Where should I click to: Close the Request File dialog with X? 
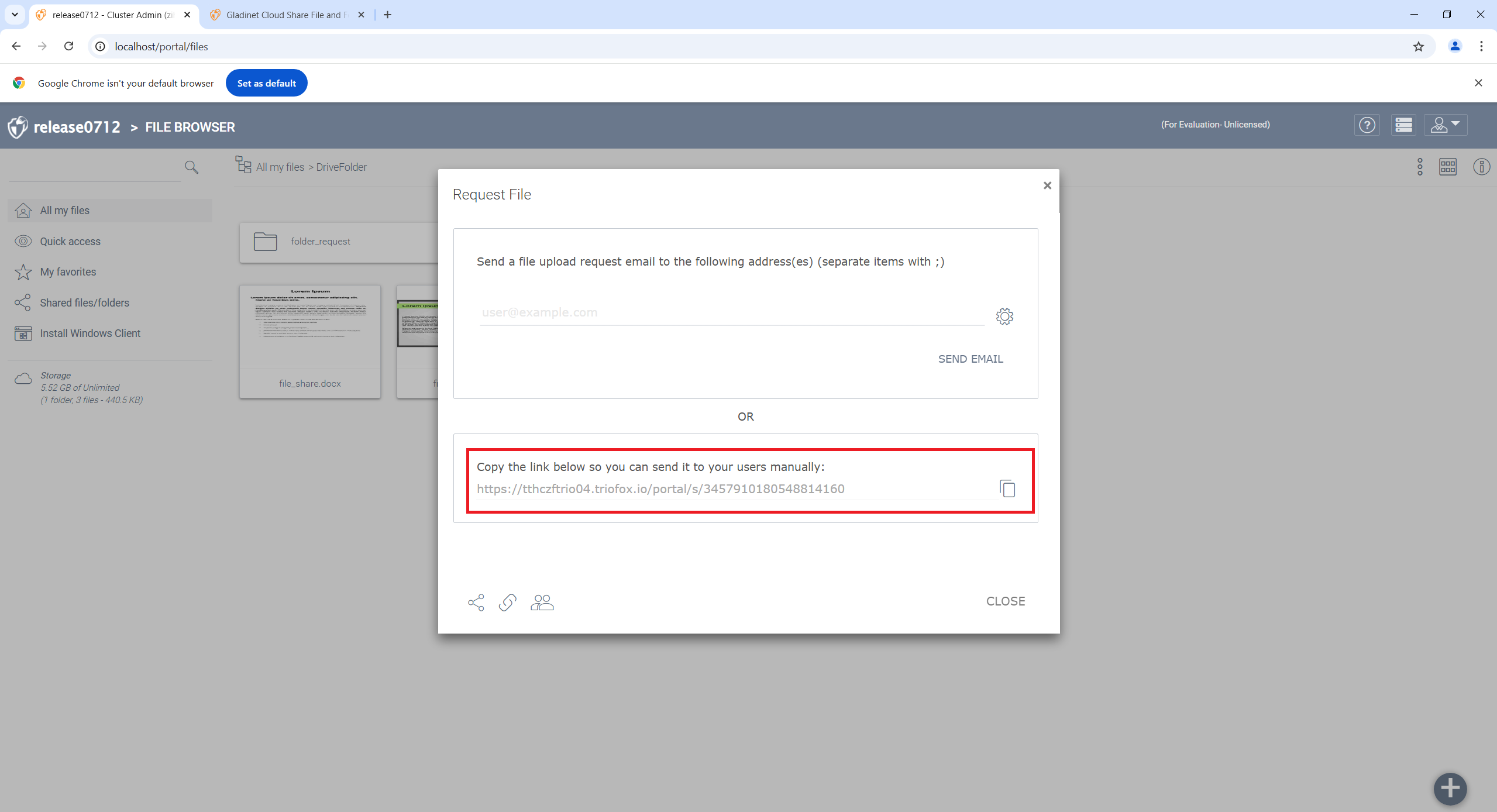(x=1047, y=185)
